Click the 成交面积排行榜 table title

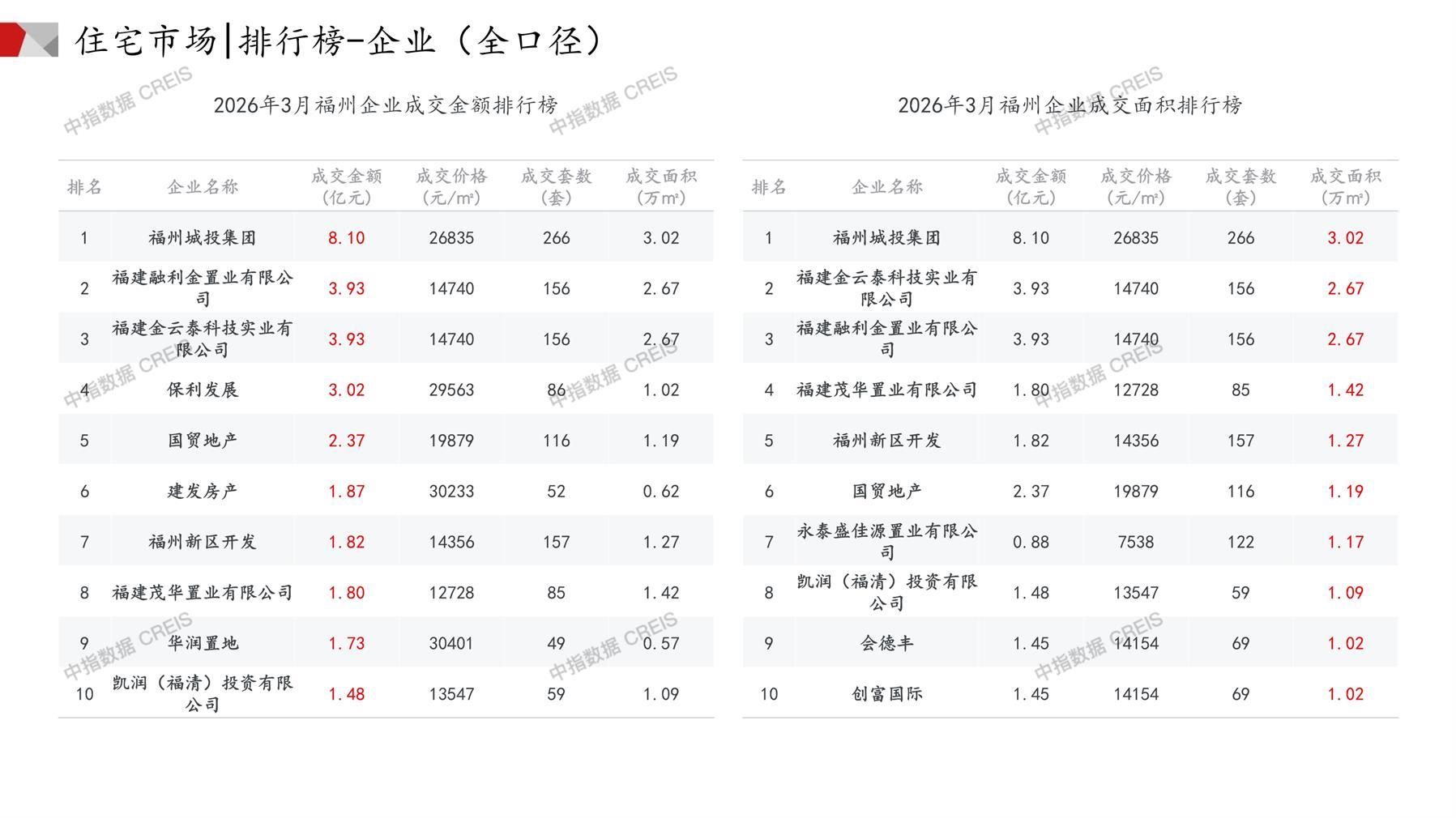[x=1070, y=105]
